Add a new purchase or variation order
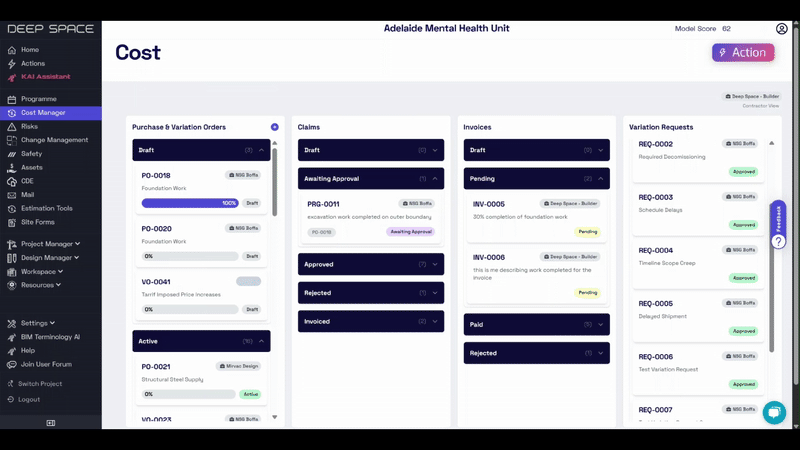The image size is (800, 450). tap(274, 127)
